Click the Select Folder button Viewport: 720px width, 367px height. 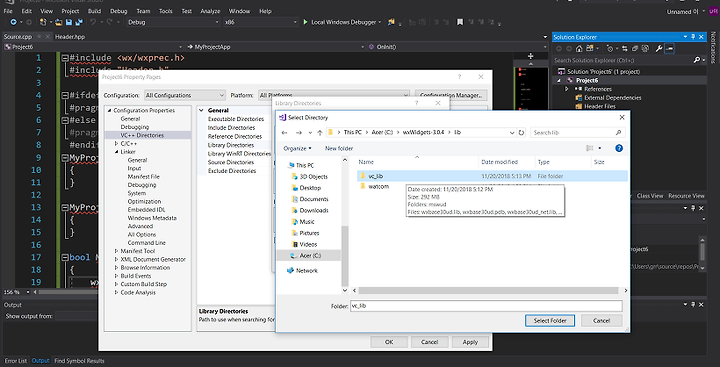(550, 321)
